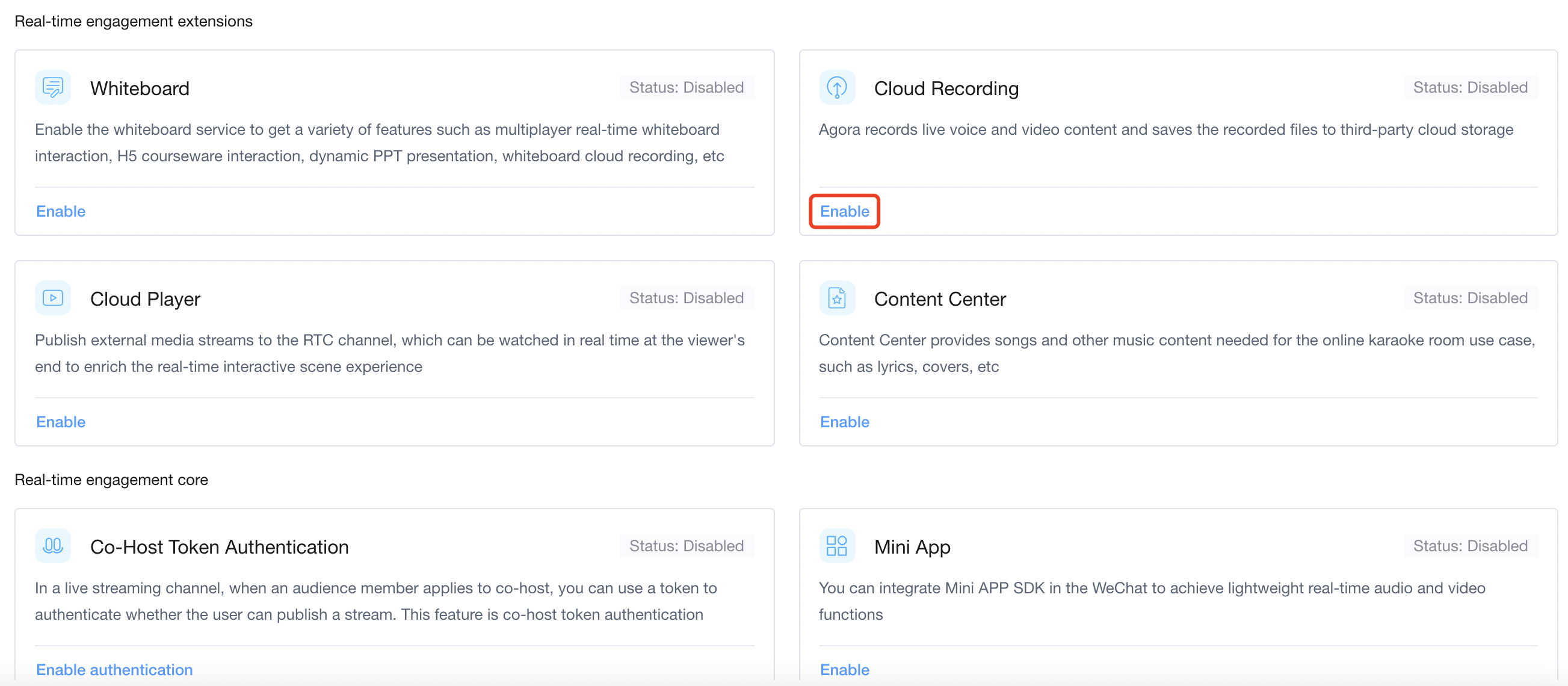
Task: Click the Cloud Player Status: Disabled badge
Action: (687, 298)
